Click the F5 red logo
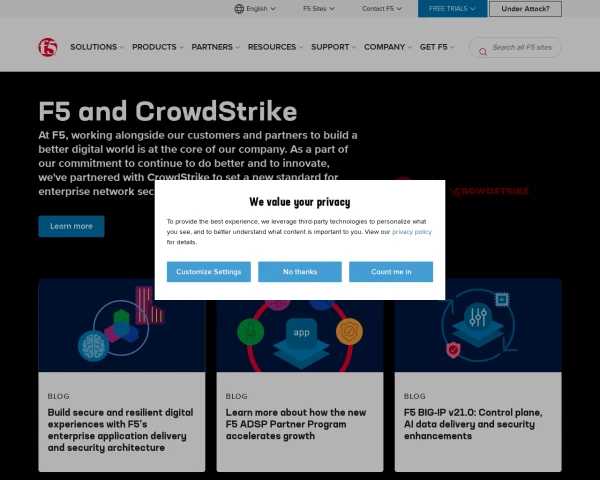 pos(48,47)
